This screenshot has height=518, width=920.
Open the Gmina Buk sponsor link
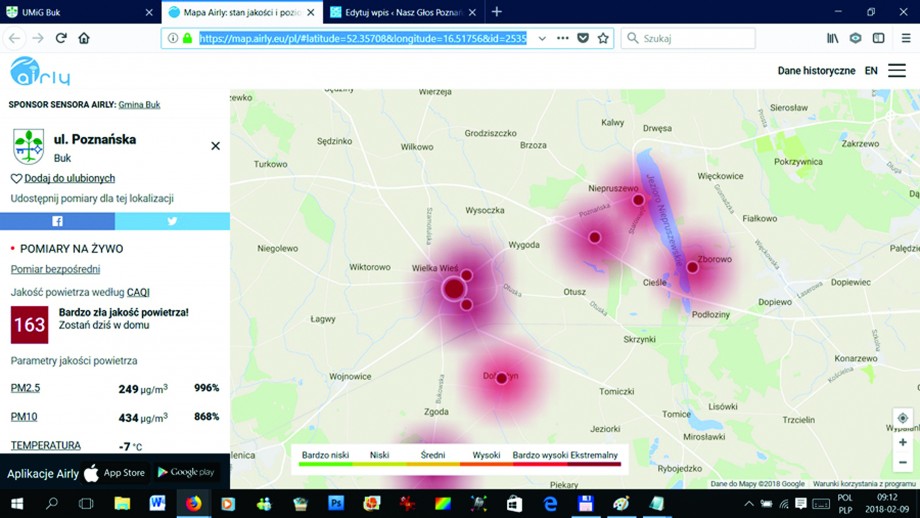click(x=139, y=104)
